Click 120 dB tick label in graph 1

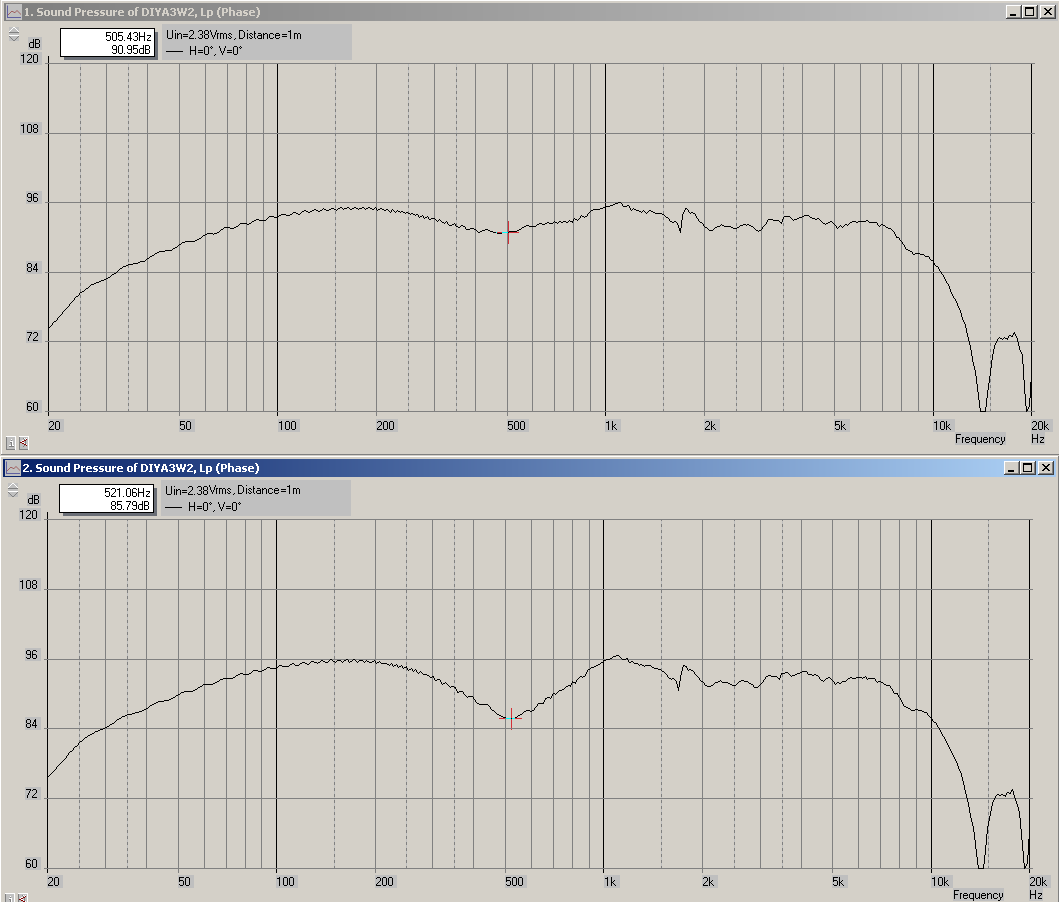point(30,59)
